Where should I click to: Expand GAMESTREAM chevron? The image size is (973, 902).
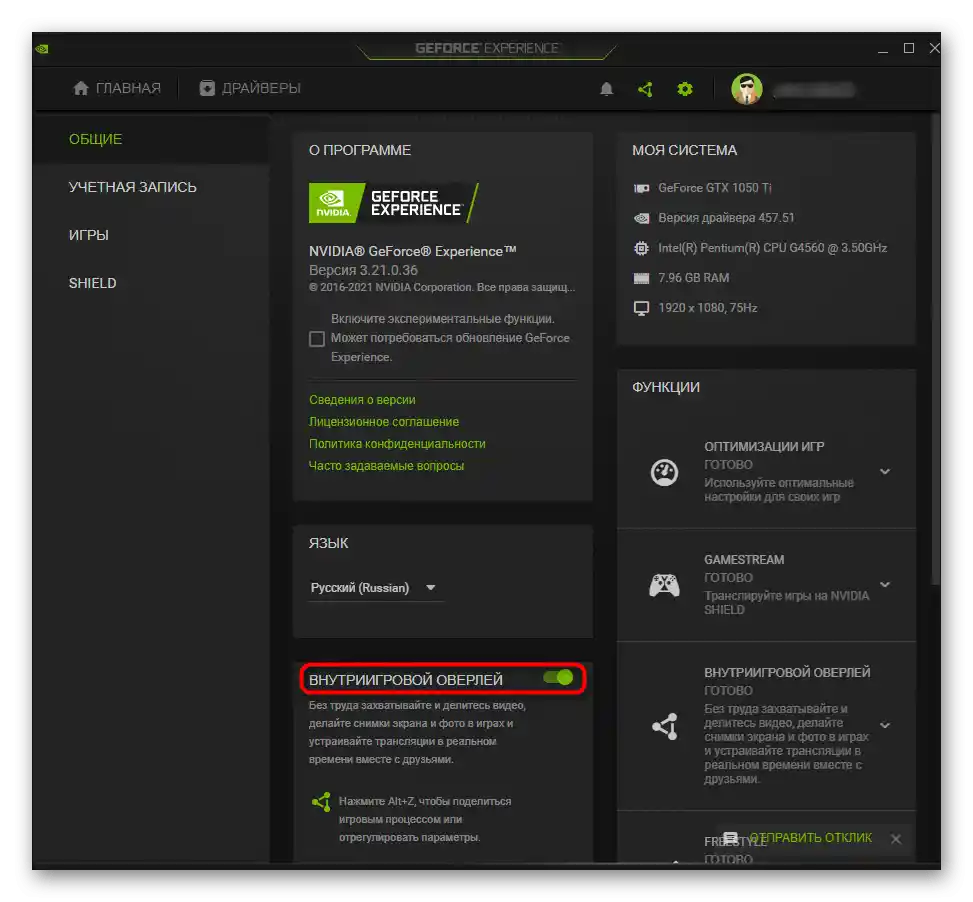pyautogui.click(x=885, y=584)
